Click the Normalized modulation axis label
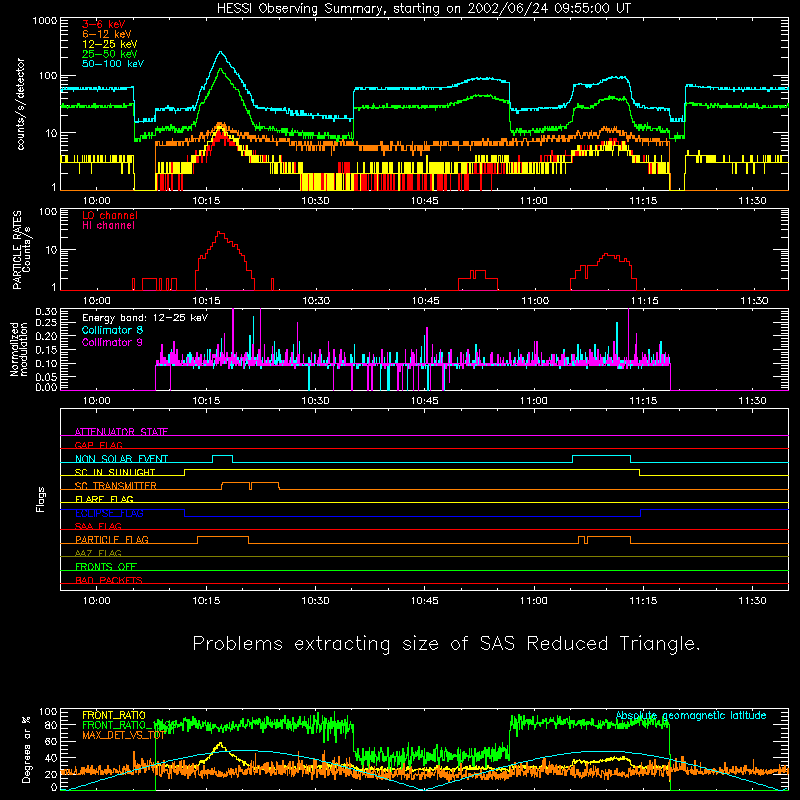This screenshot has width=800, height=800. (19, 350)
